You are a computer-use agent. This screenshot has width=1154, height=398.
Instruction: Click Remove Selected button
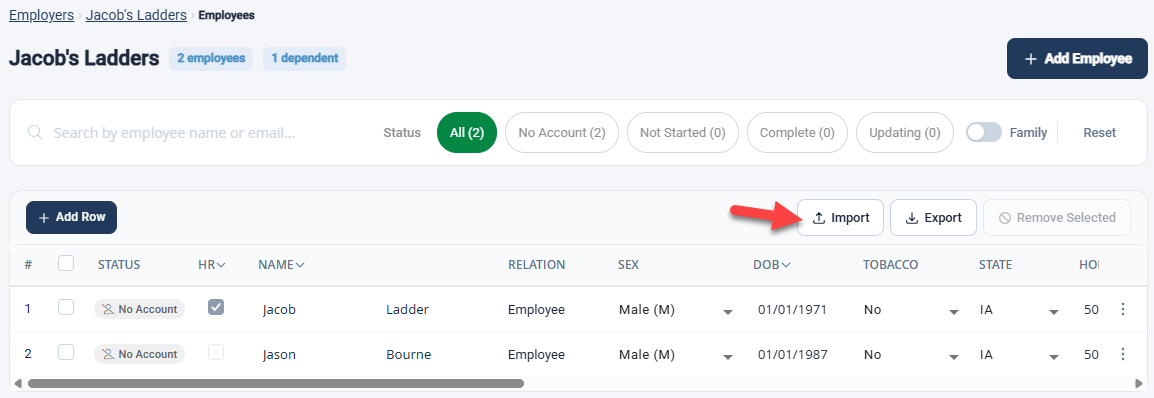pyautogui.click(x=1057, y=218)
